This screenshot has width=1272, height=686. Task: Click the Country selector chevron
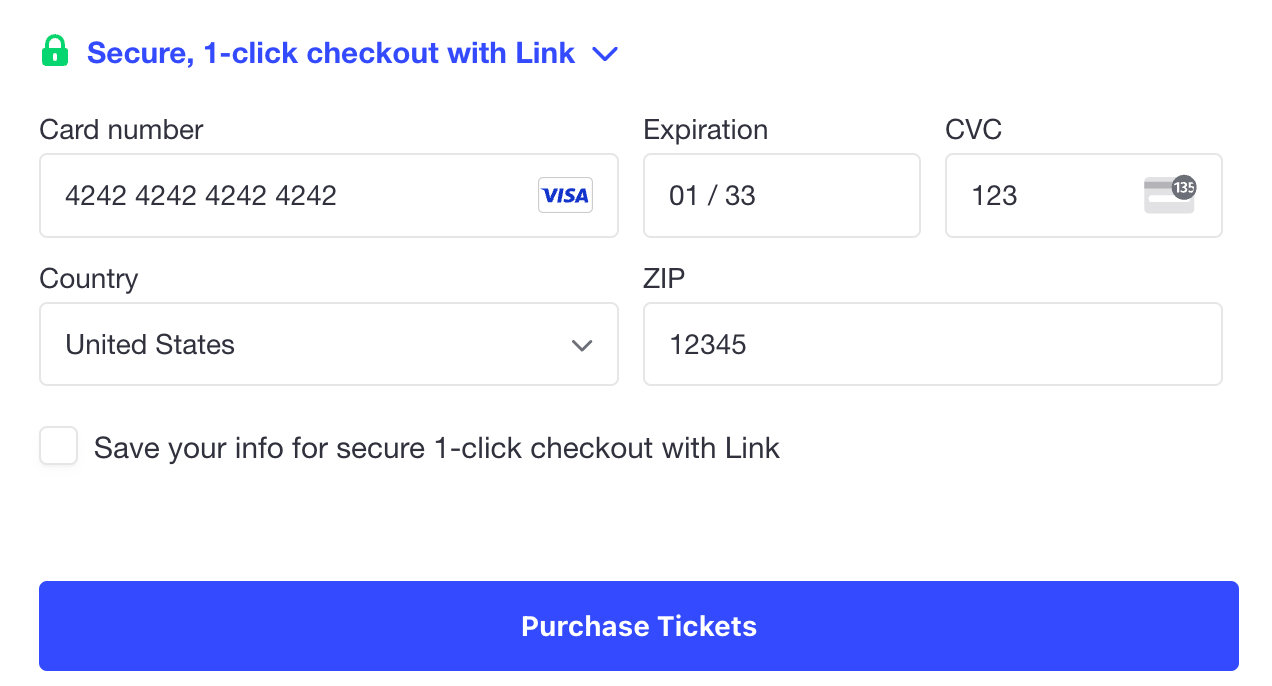coord(582,345)
